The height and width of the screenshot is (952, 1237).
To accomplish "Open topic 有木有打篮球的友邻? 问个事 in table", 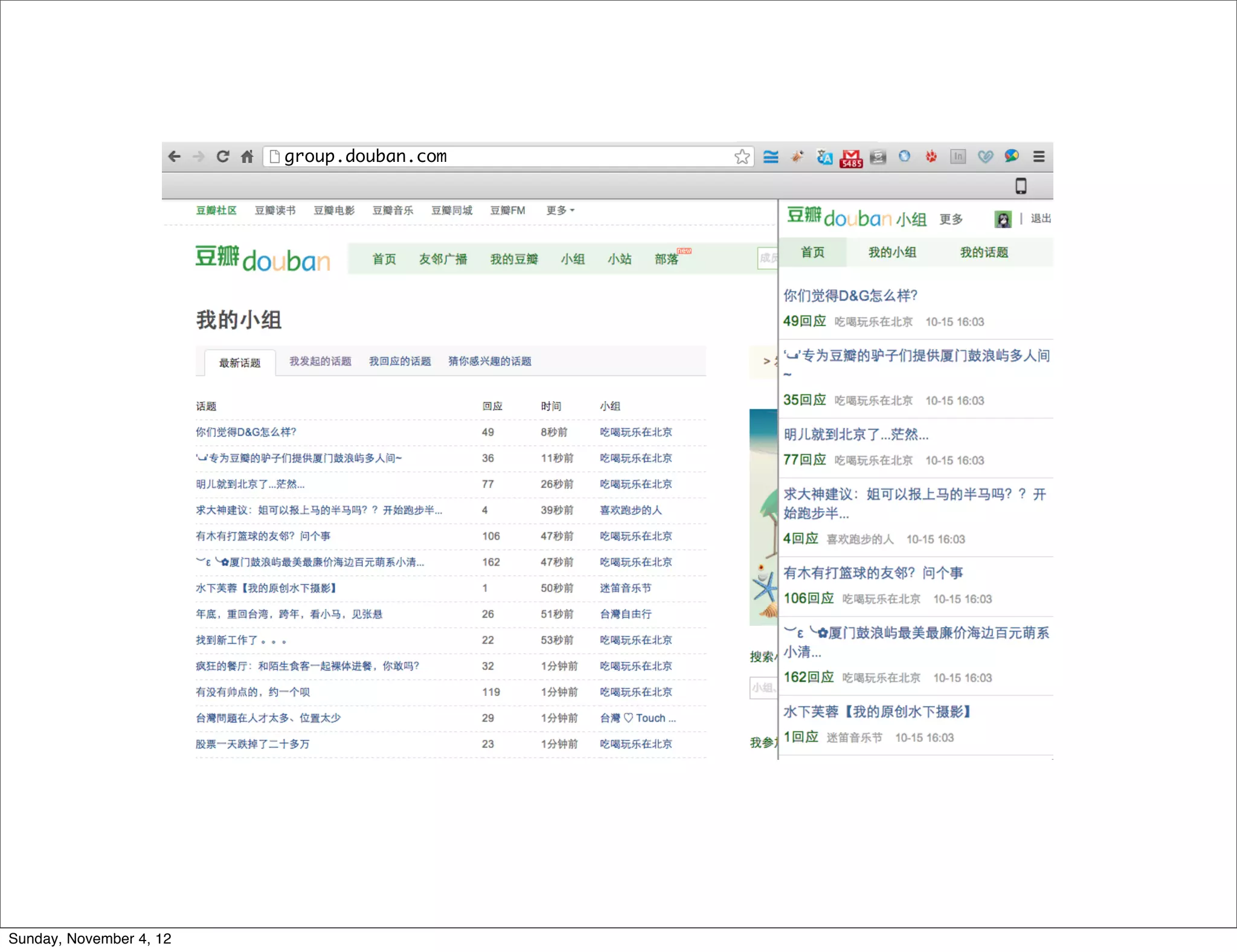I will (263, 536).
